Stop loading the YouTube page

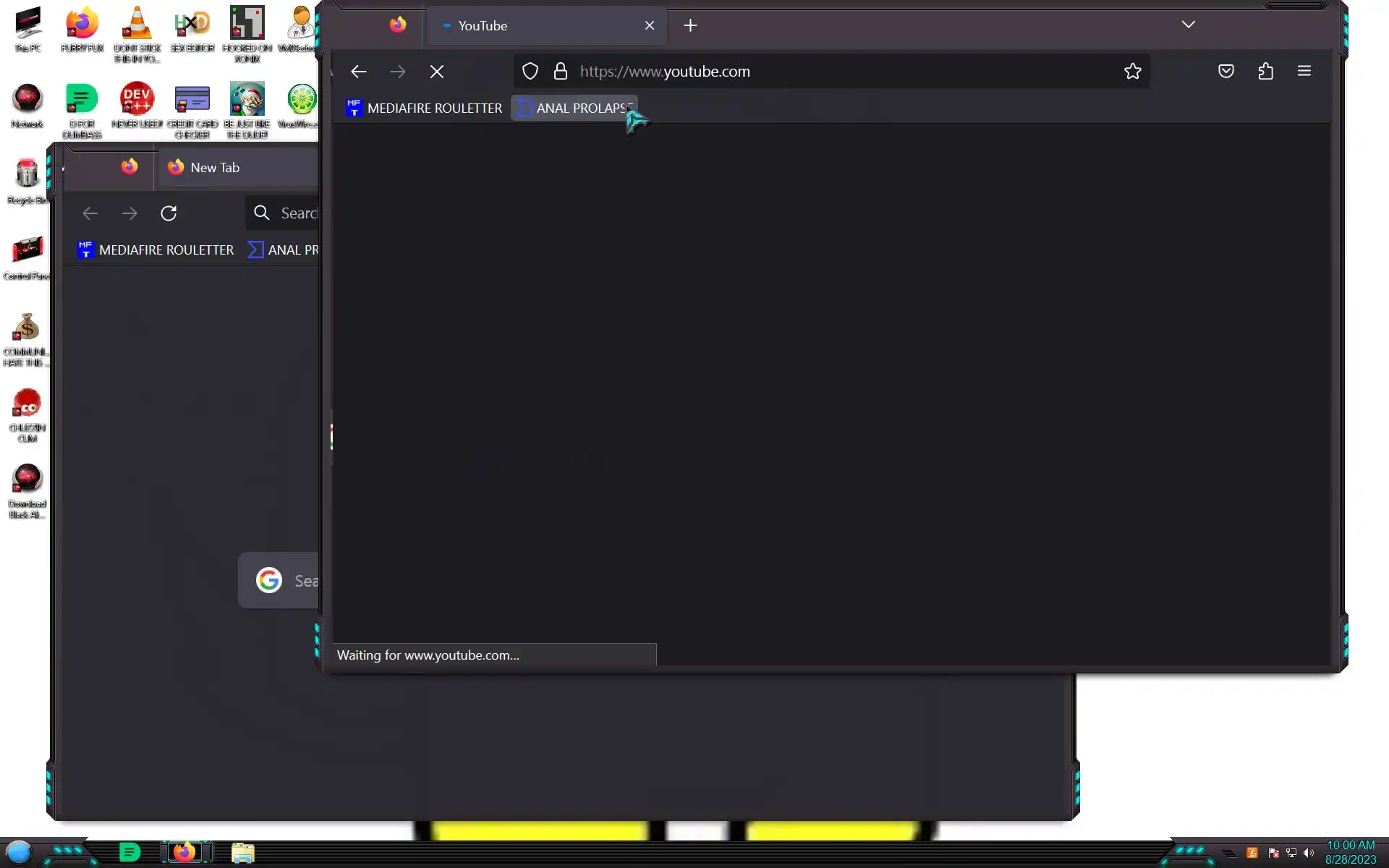tap(437, 72)
